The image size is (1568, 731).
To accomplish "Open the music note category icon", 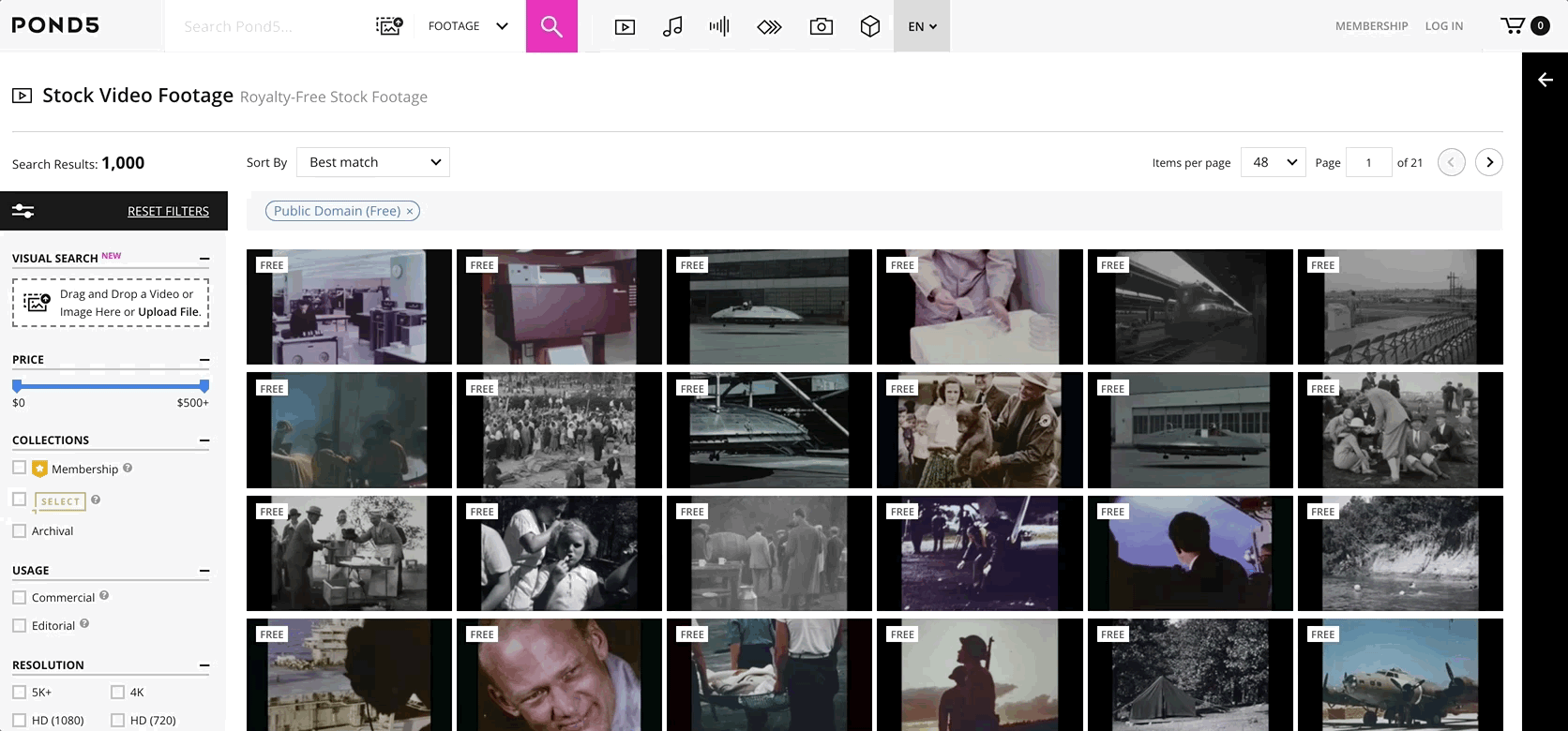I will tap(672, 27).
